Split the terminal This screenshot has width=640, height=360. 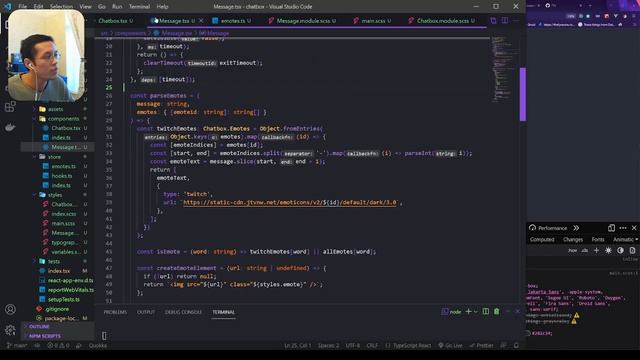point(486,311)
